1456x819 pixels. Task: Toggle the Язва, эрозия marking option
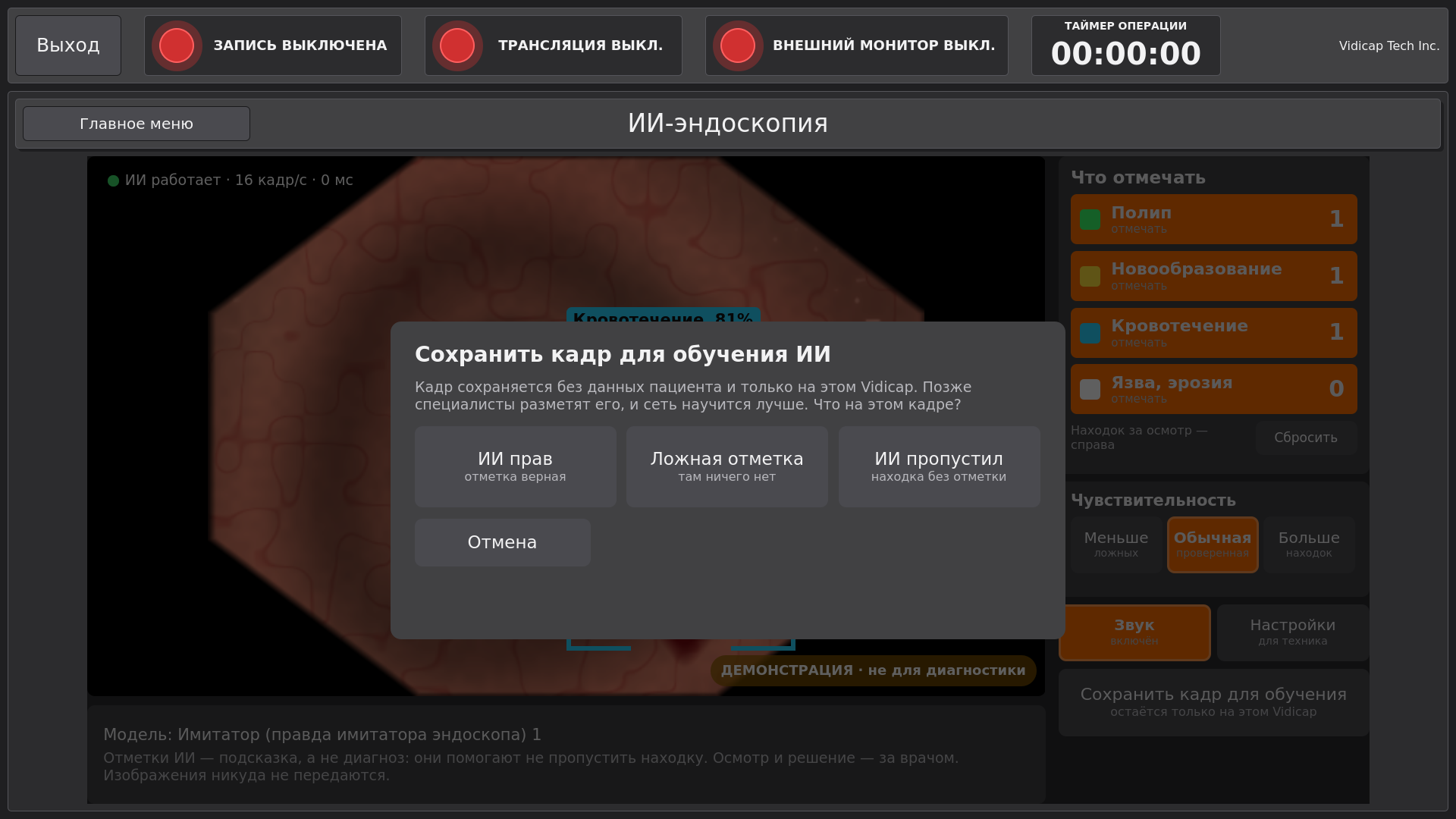pyautogui.click(x=1213, y=389)
